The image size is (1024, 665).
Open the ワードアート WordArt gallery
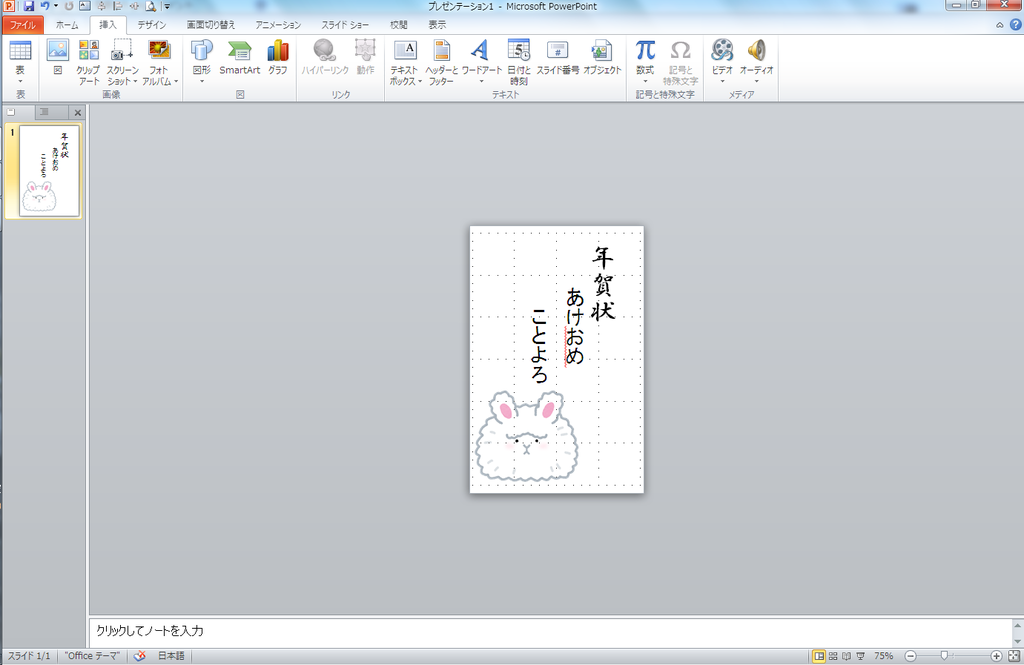481,61
